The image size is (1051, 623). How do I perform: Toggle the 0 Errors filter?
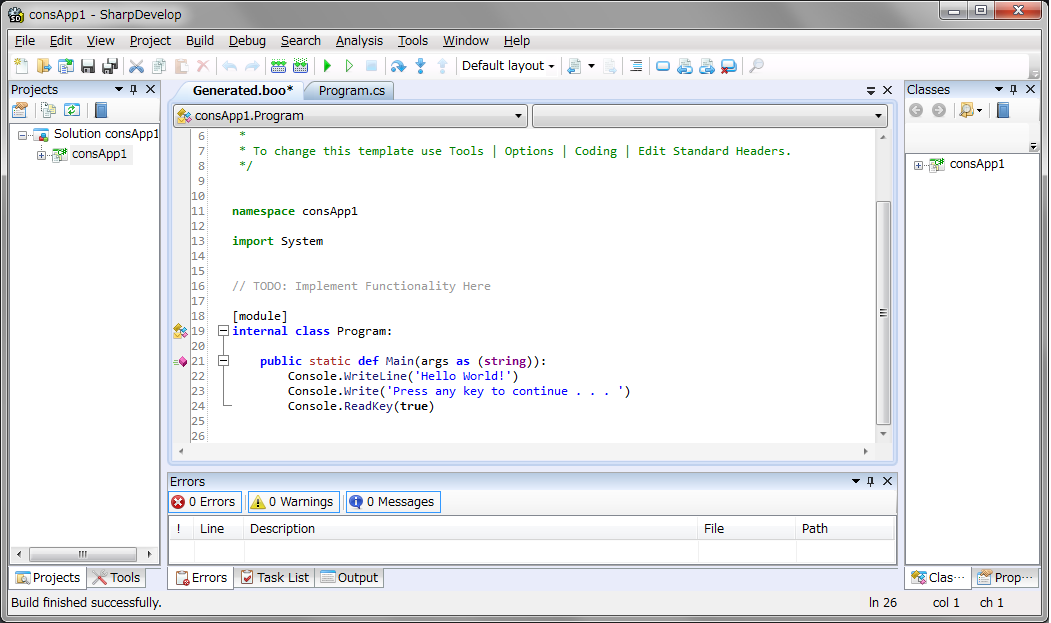pos(204,501)
